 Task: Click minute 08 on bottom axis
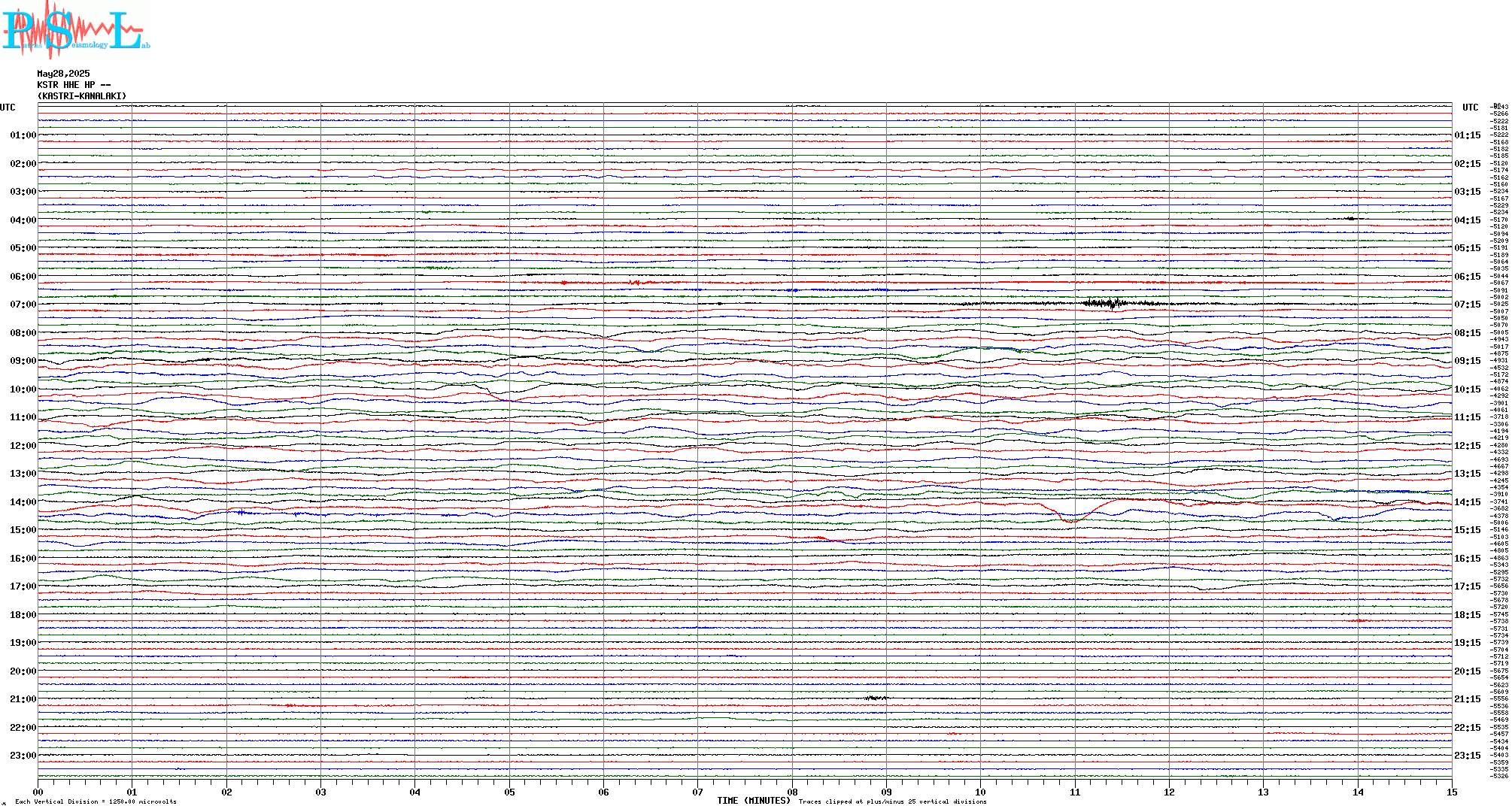click(x=792, y=792)
